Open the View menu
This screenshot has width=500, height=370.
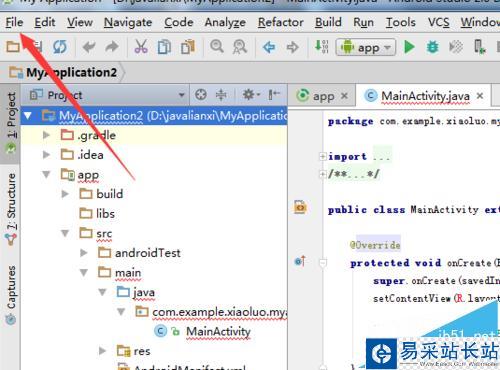tap(80, 22)
